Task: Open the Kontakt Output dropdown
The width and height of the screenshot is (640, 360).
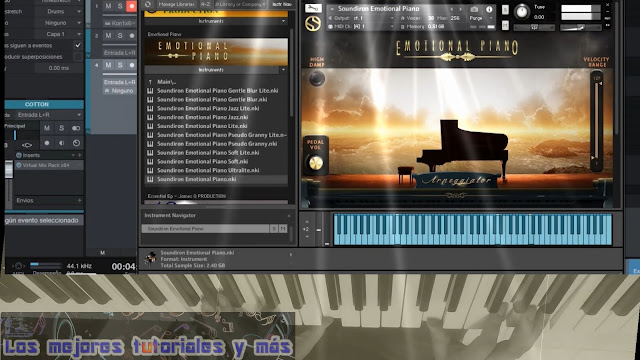Action: pos(362,18)
